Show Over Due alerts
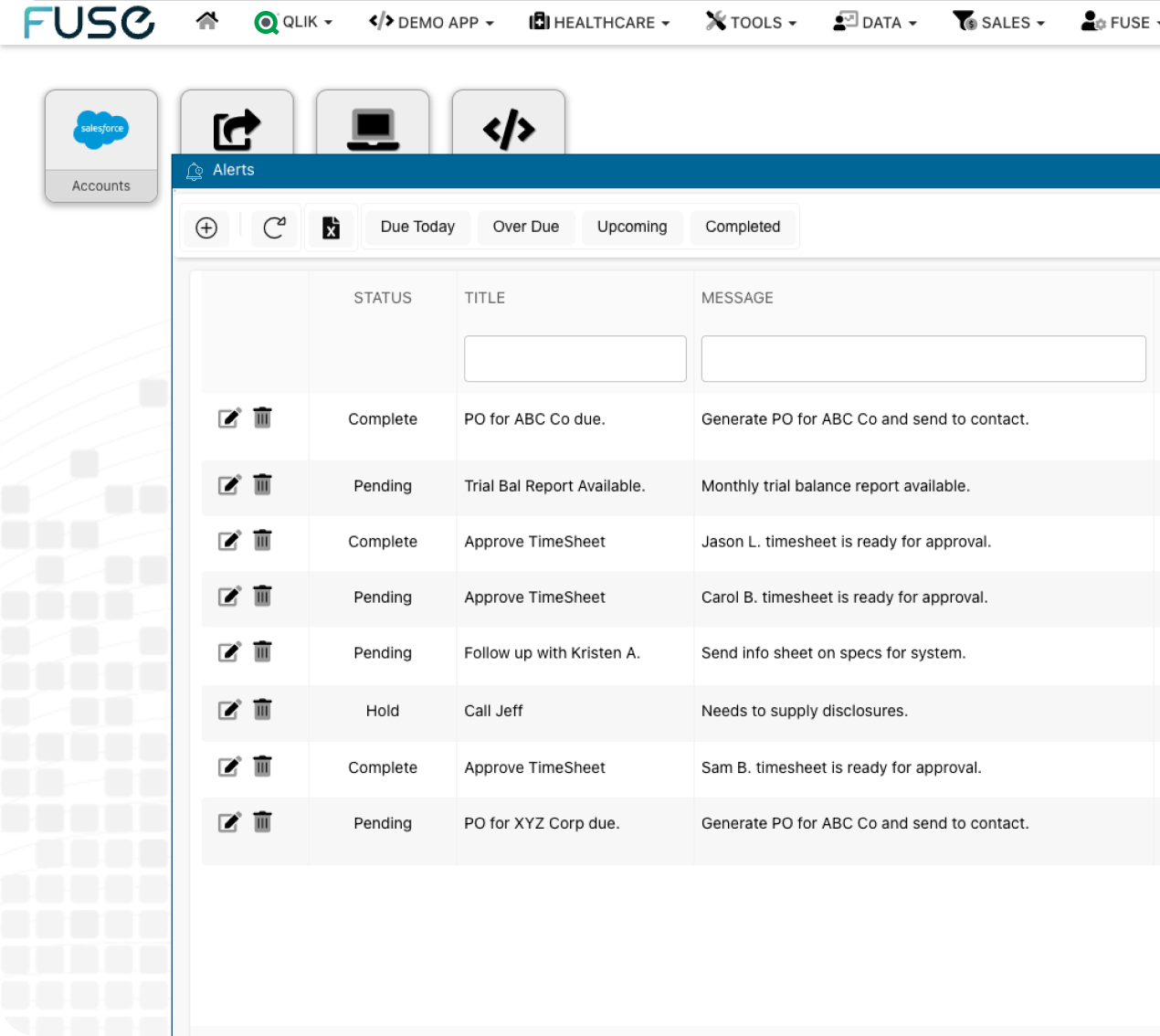Screen dimensions: 1160x1036 [x=526, y=227]
